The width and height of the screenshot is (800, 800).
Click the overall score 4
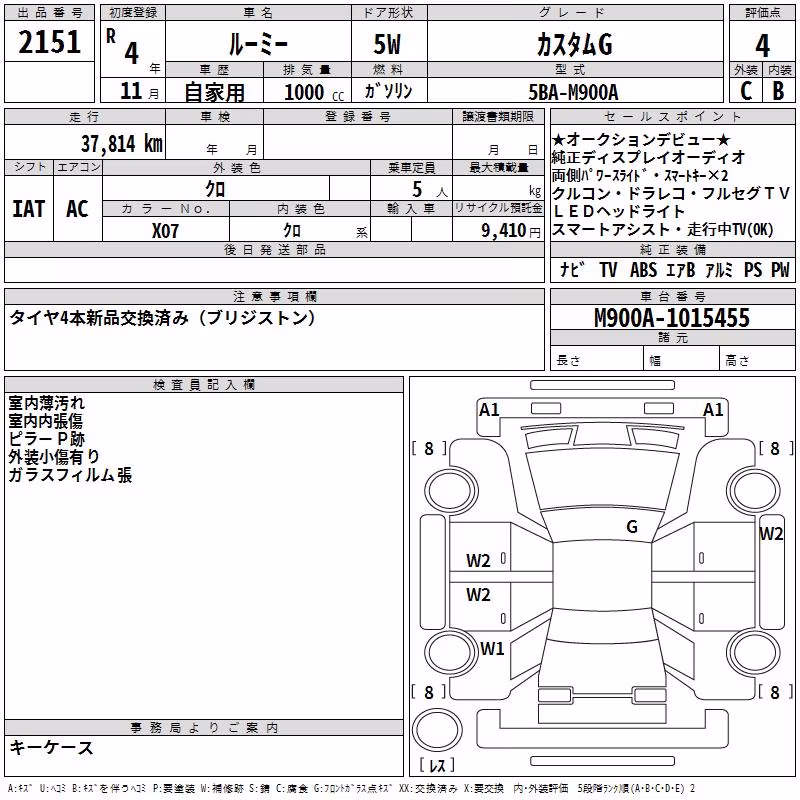[x=762, y=45]
